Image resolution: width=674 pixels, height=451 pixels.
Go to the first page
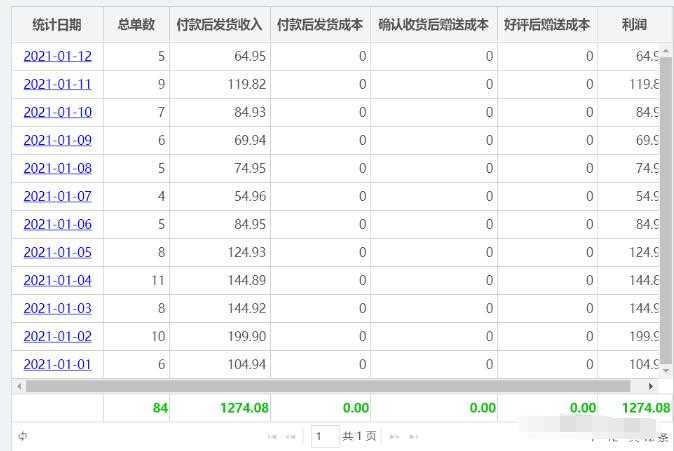point(271,436)
